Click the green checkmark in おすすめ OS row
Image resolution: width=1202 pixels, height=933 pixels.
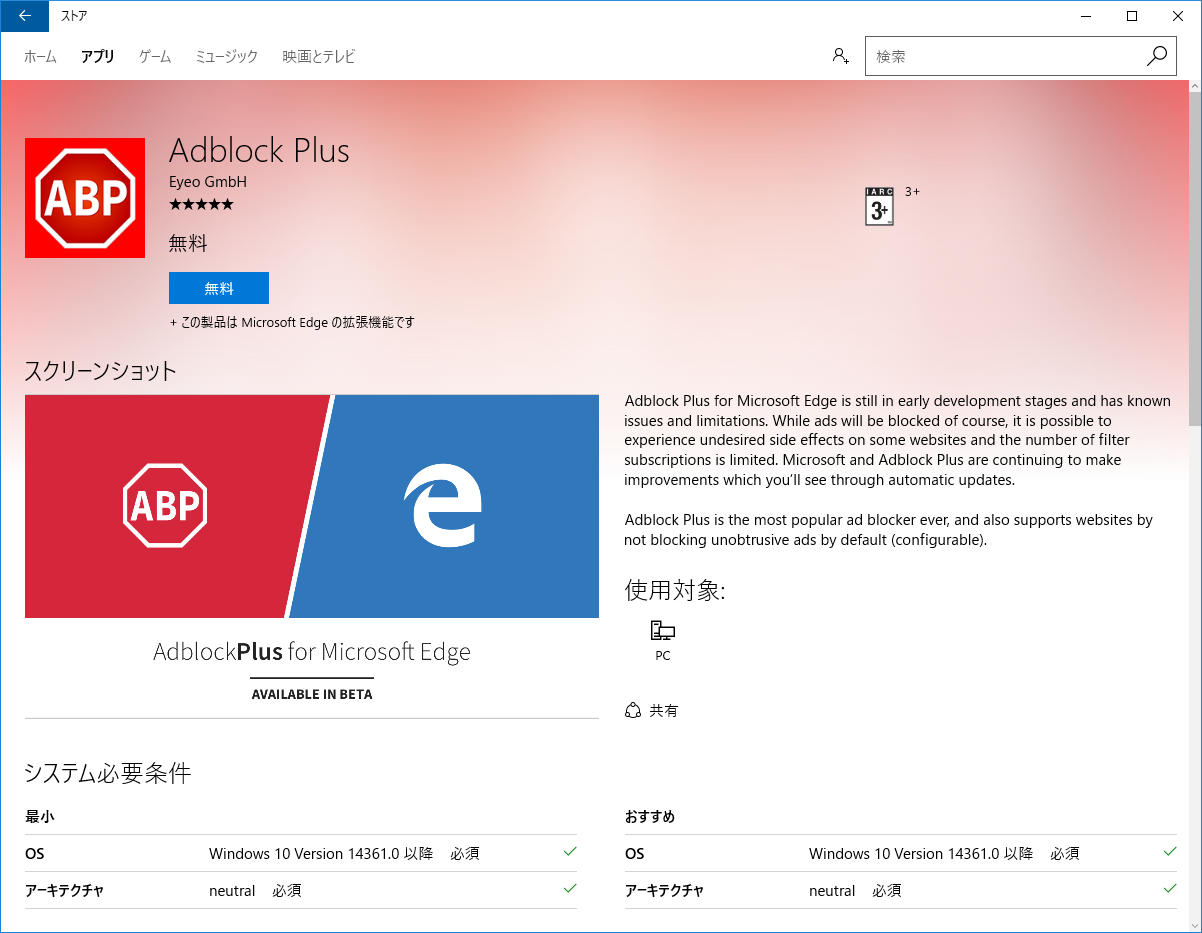point(1170,852)
